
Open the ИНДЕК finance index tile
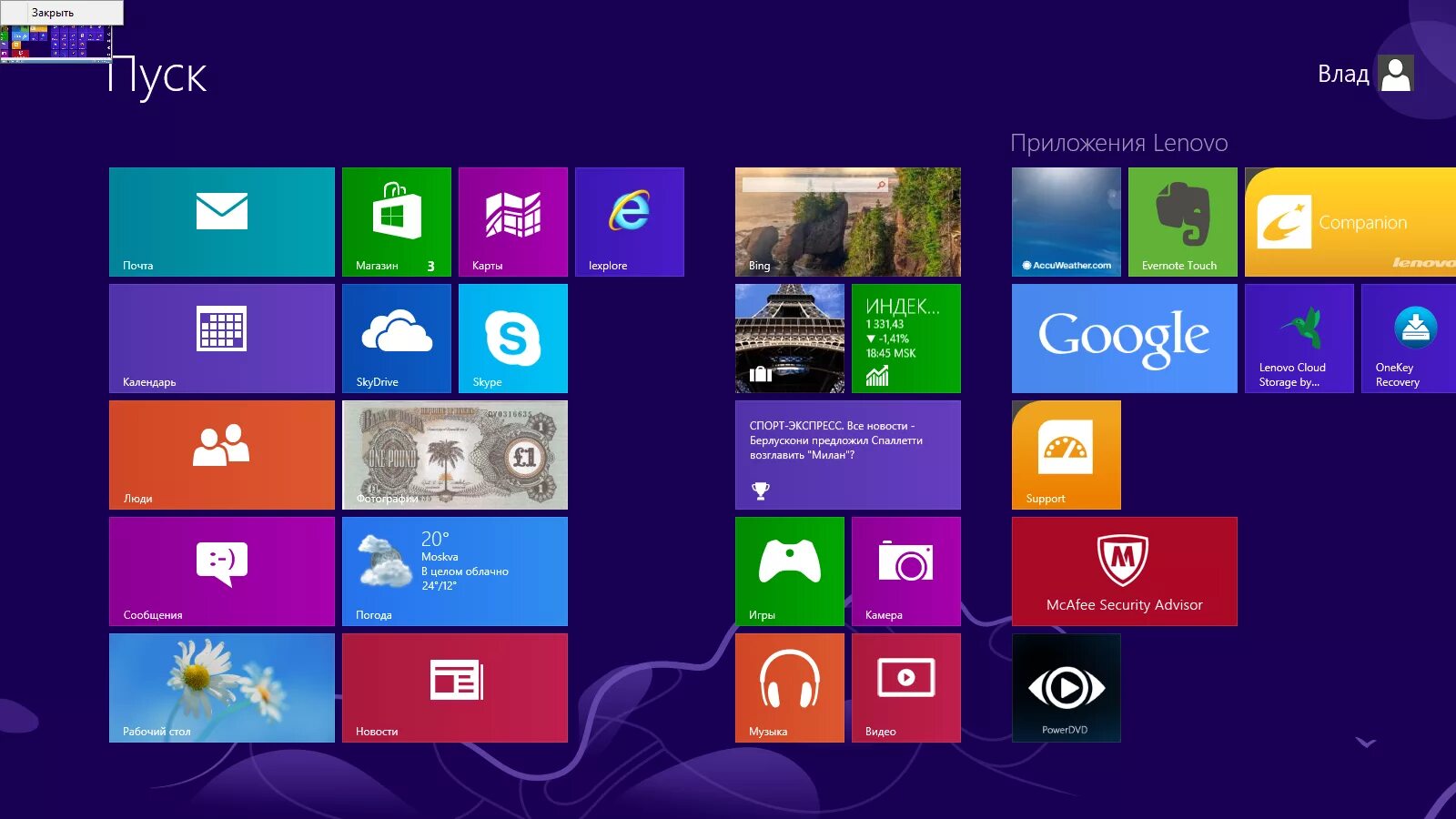[x=906, y=339]
